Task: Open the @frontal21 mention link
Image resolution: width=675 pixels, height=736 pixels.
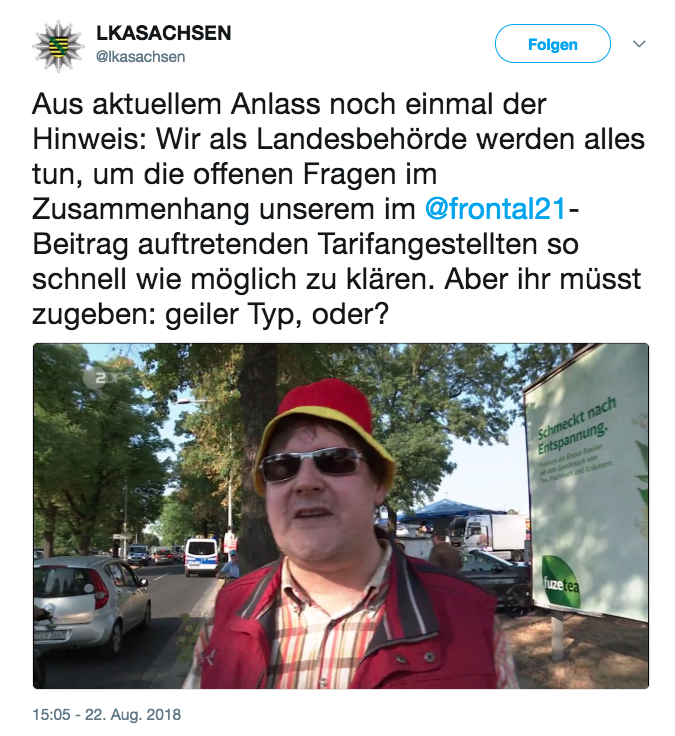Action: [496, 209]
